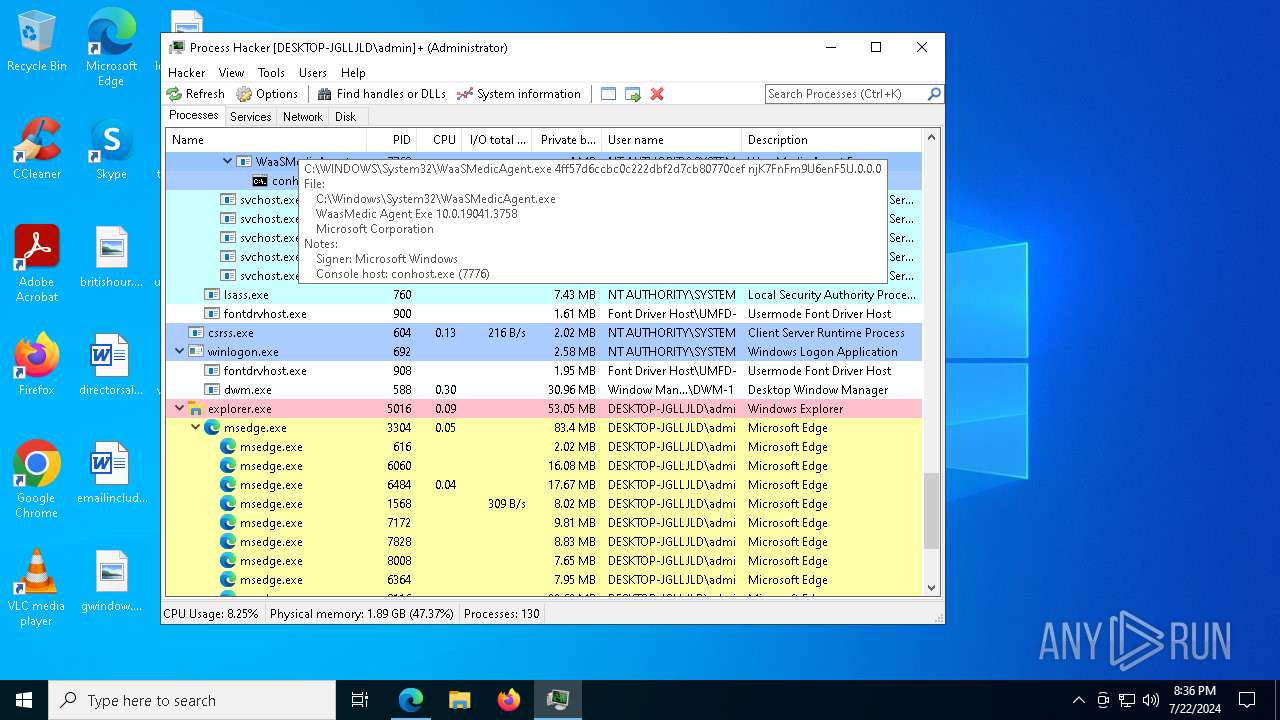Click the CPU Usage status bar entry
Viewport: 1280px width, 720px height.
pyautogui.click(x=211, y=614)
